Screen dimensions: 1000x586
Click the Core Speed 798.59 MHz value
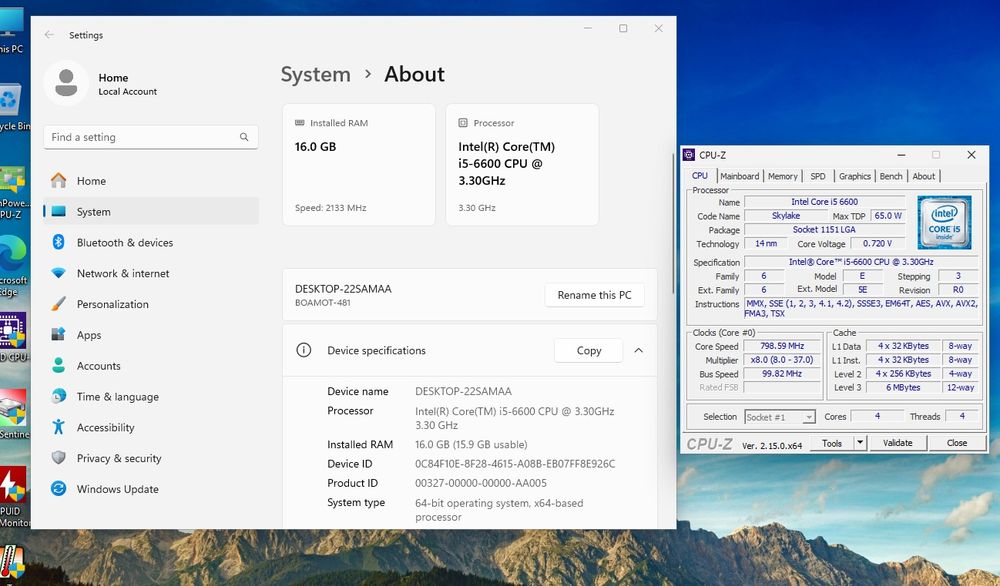782,346
